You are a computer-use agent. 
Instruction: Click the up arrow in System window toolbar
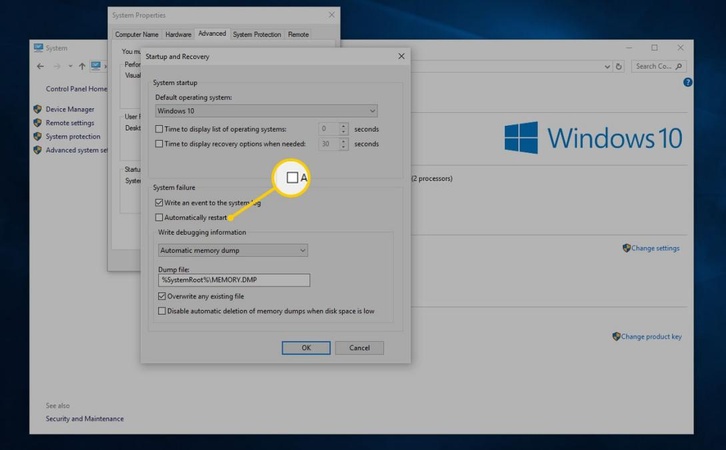pyautogui.click(x=82, y=67)
